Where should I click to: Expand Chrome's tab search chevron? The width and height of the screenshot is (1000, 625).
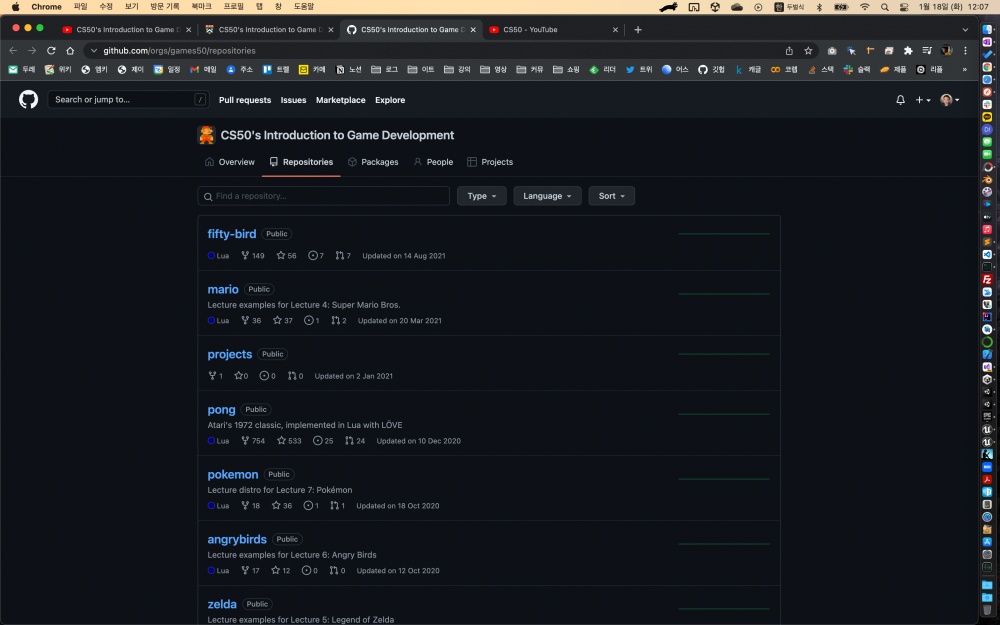(x=965, y=29)
